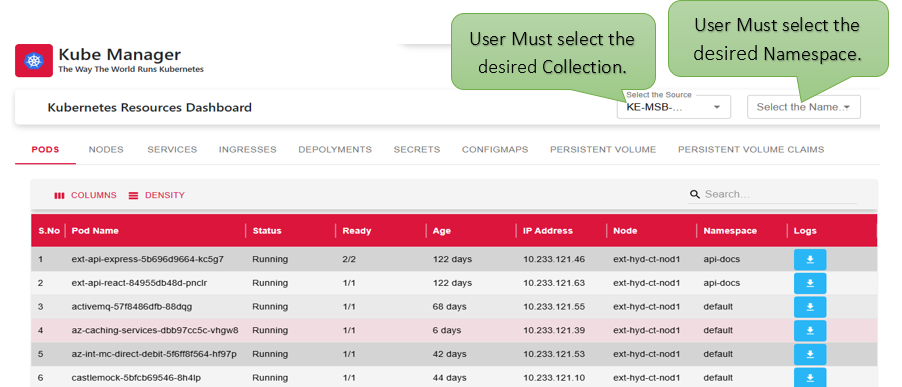Open the Select the Source dropdown
The image size is (902, 387).
pos(674,107)
